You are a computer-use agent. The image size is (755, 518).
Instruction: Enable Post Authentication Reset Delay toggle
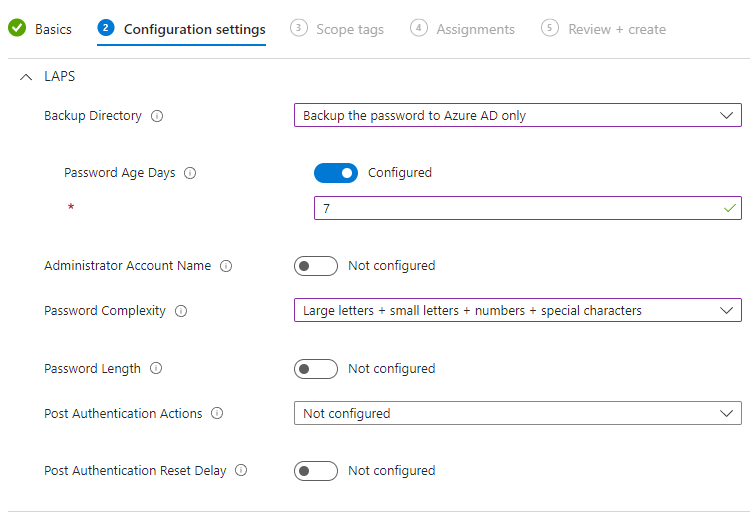[x=316, y=471]
